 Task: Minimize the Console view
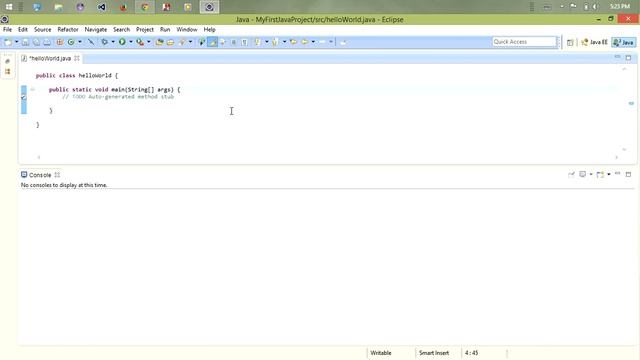(618, 174)
